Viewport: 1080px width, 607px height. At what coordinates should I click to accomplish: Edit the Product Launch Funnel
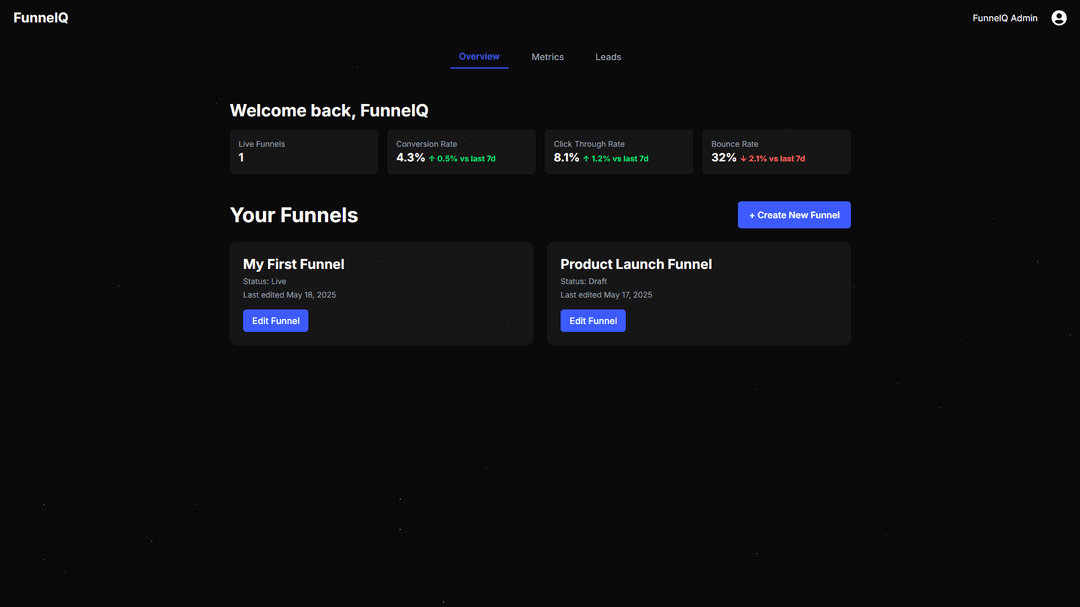(x=593, y=320)
